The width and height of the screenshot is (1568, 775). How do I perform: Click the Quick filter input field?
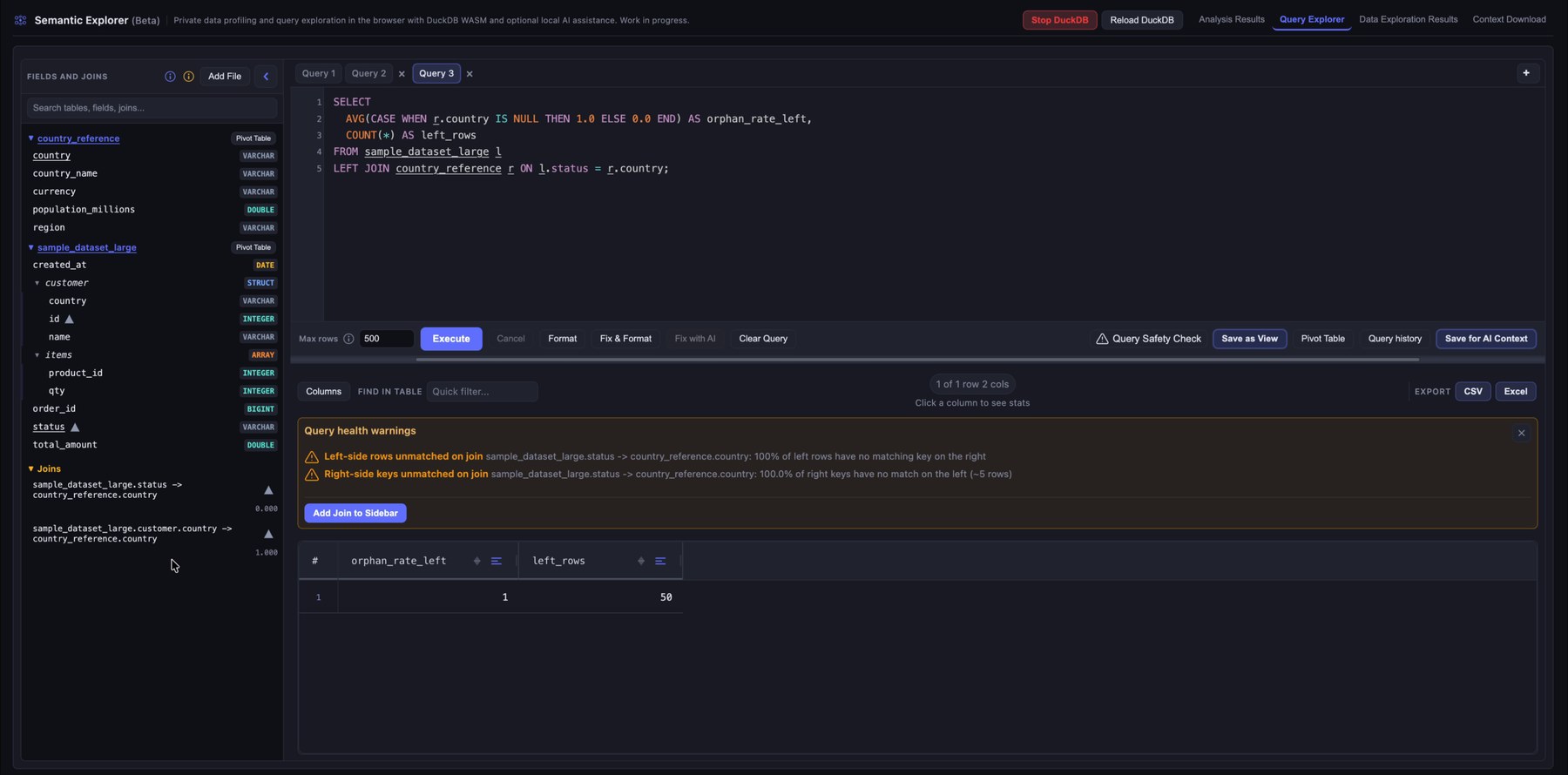482,392
